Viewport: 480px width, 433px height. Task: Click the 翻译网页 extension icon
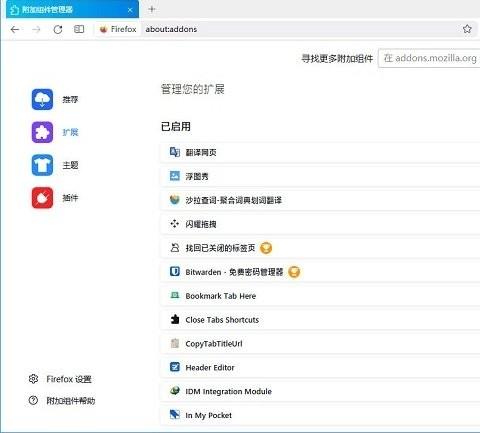pos(175,152)
